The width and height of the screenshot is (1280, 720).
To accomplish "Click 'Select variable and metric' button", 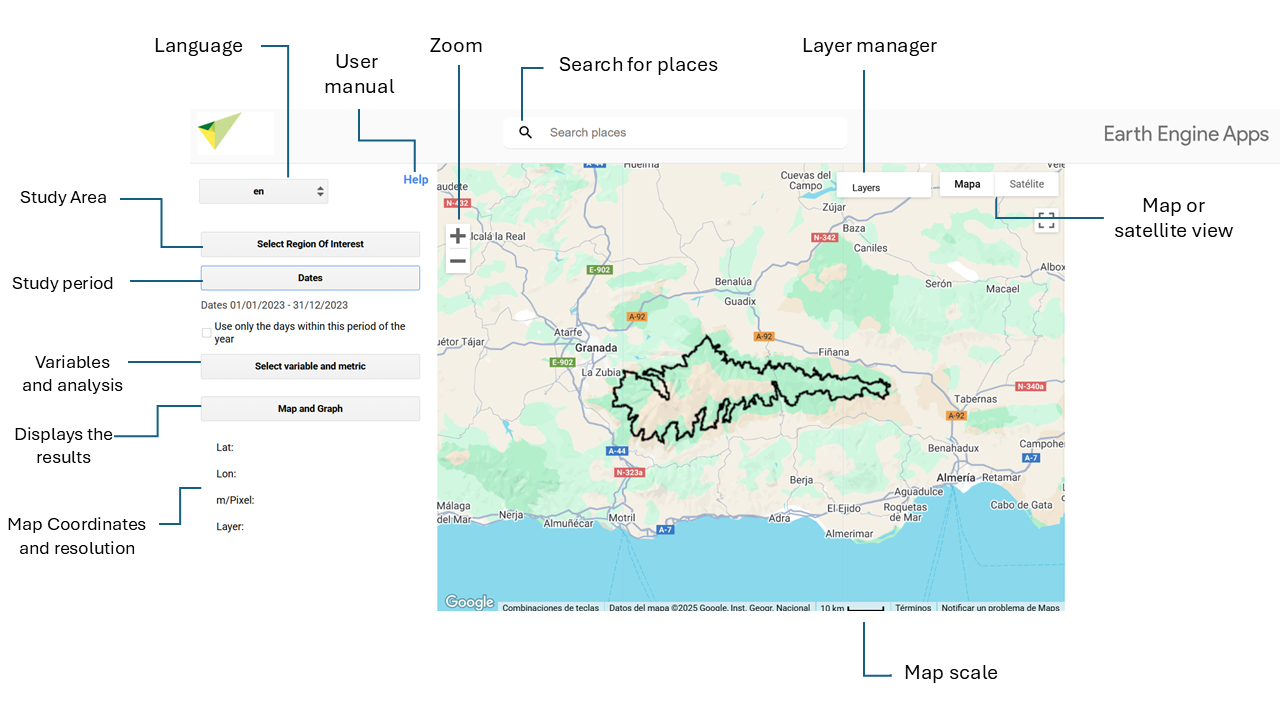I will point(310,366).
